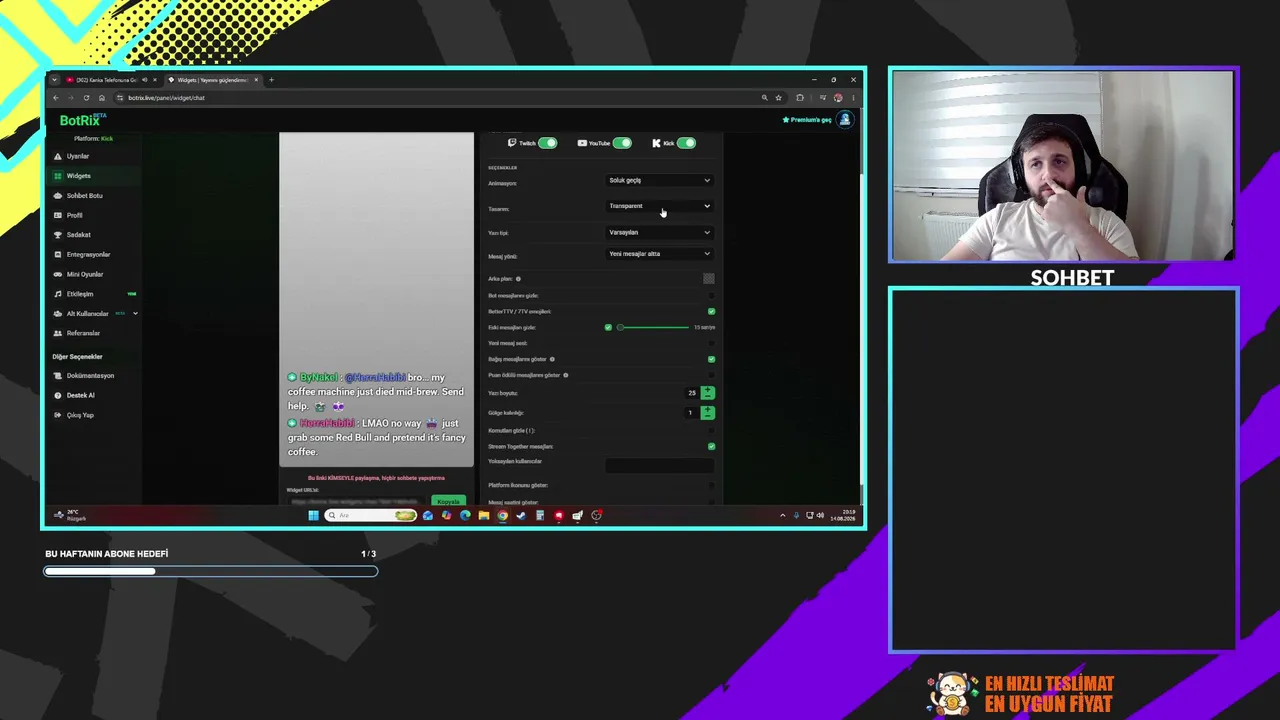The height and width of the screenshot is (720, 1280).
Task: Open the Etkileşim music note icon
Action: click(57, 294)
